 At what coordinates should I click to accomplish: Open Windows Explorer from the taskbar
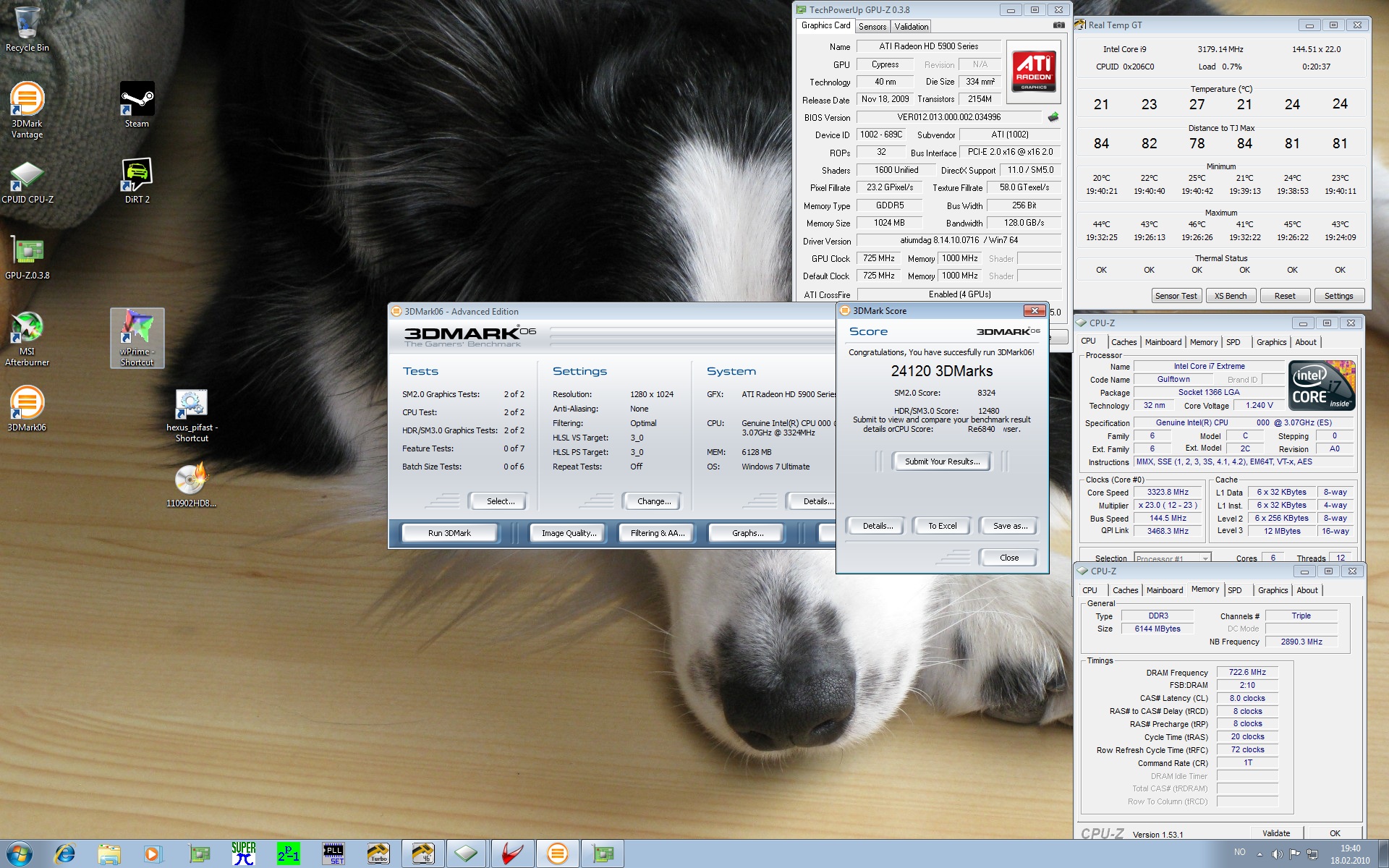pyautogui.click(x=109, y=854)
